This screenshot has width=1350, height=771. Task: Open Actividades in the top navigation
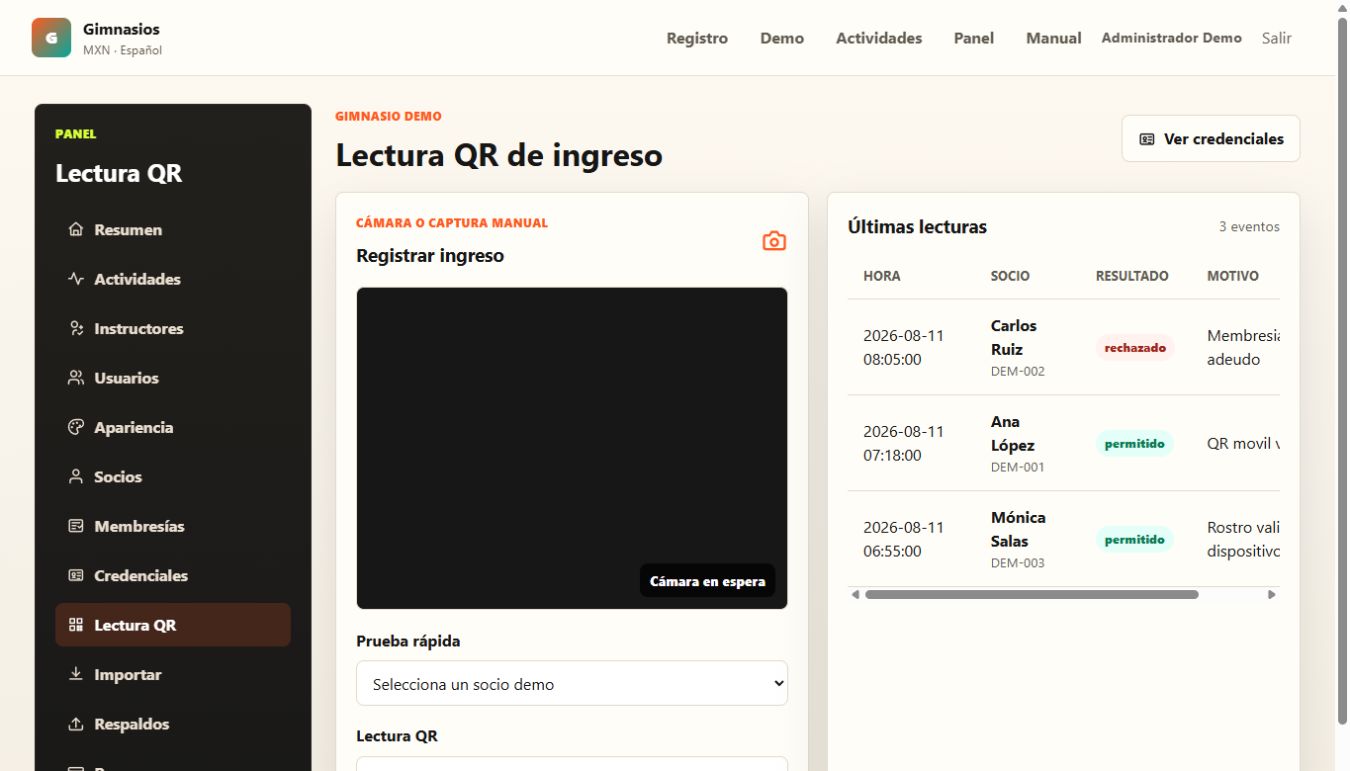point(879,38)
